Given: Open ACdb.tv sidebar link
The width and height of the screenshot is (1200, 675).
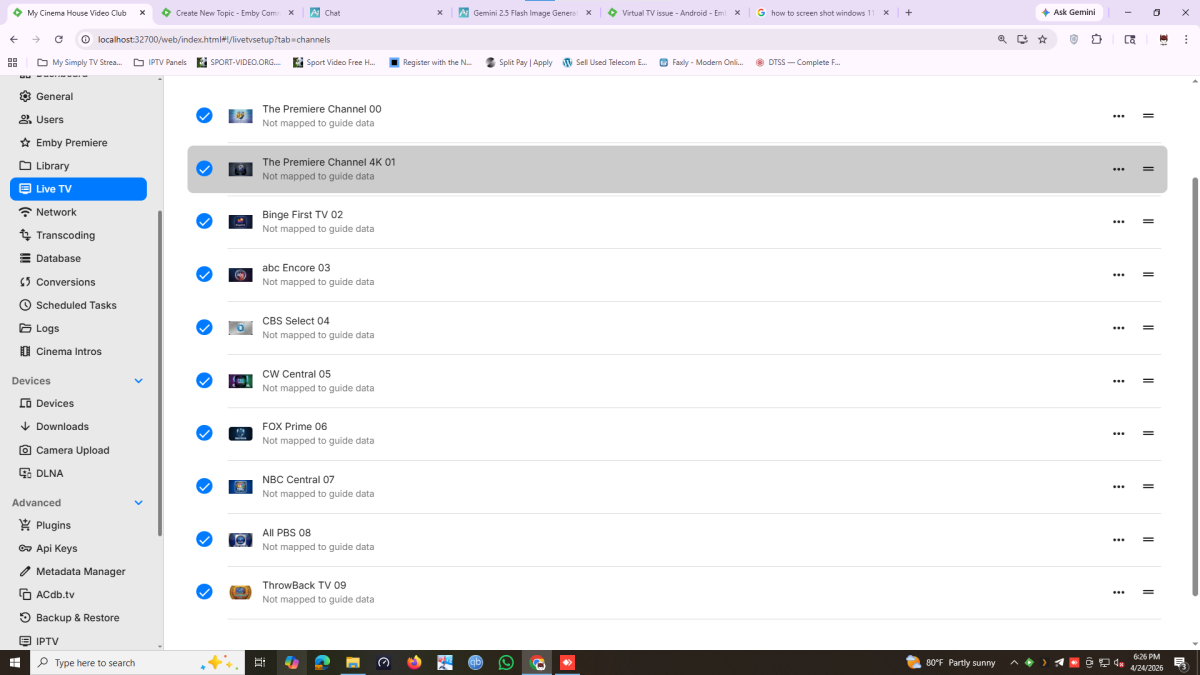Looking at the screenshot, I should 78,595.
